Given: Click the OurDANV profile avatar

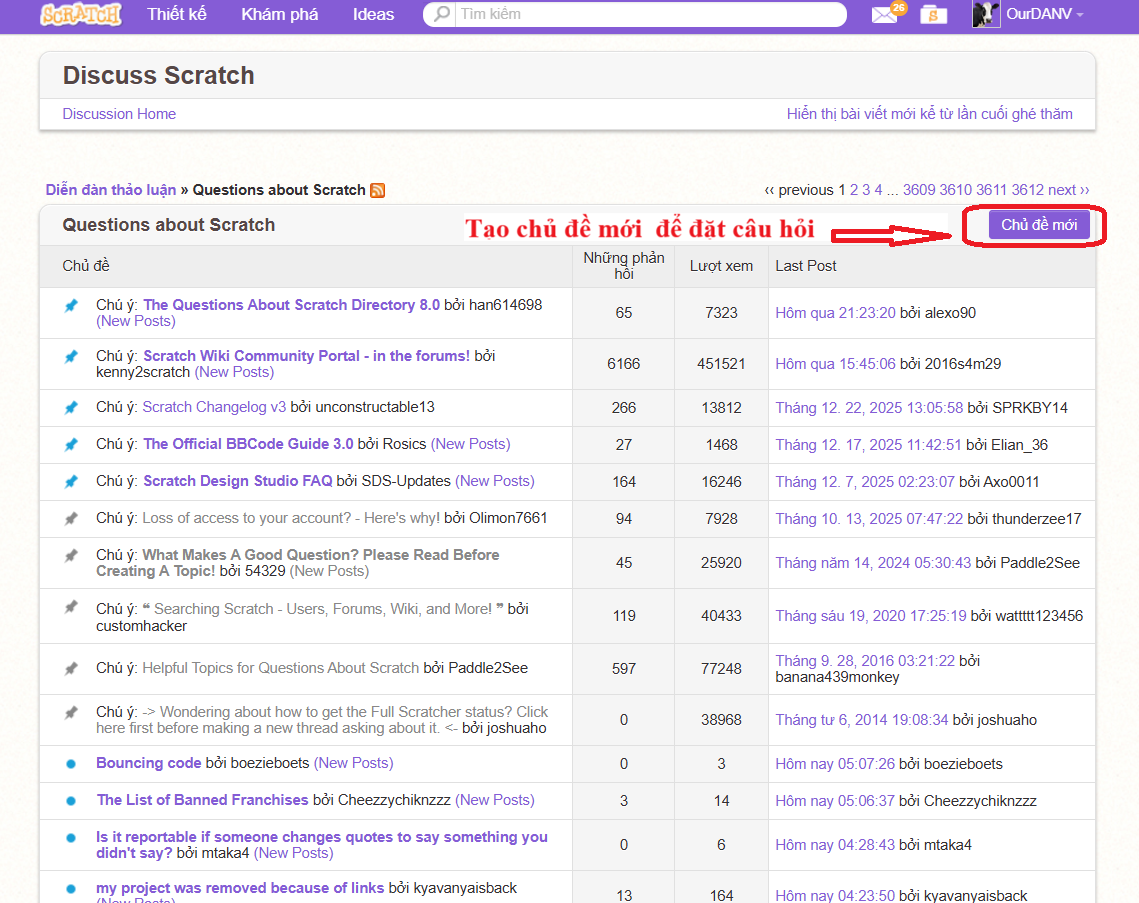Looking at the screenshot, I should point(985,15).
